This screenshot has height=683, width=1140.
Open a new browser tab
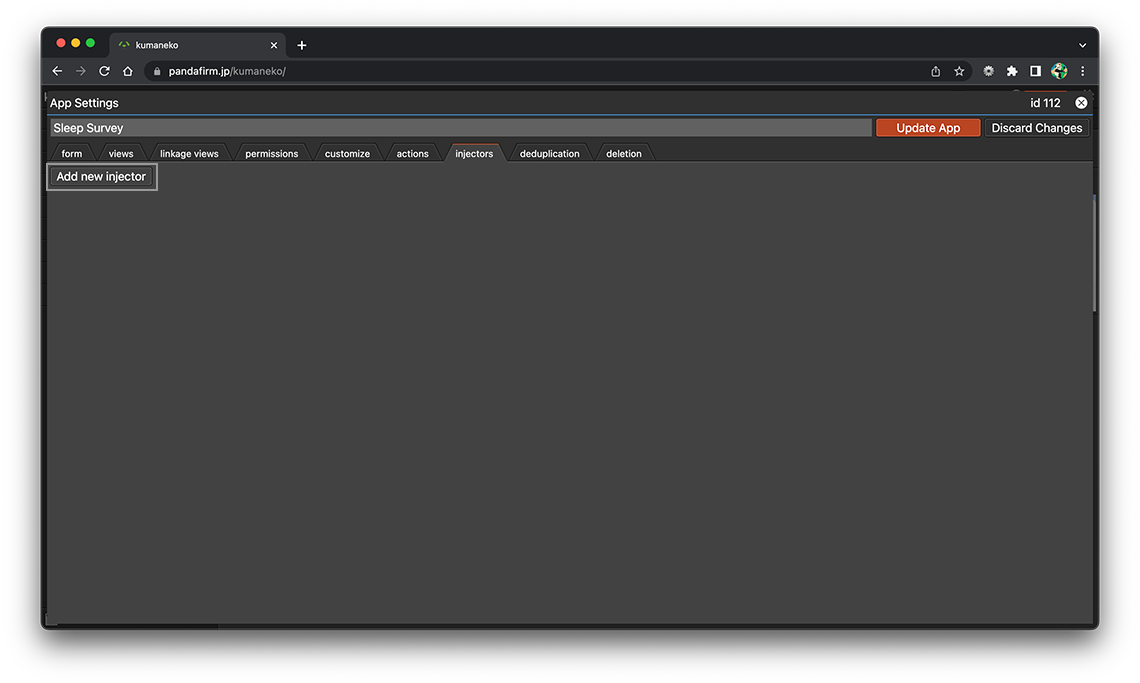pyautogui.click(x=302, y=45)
